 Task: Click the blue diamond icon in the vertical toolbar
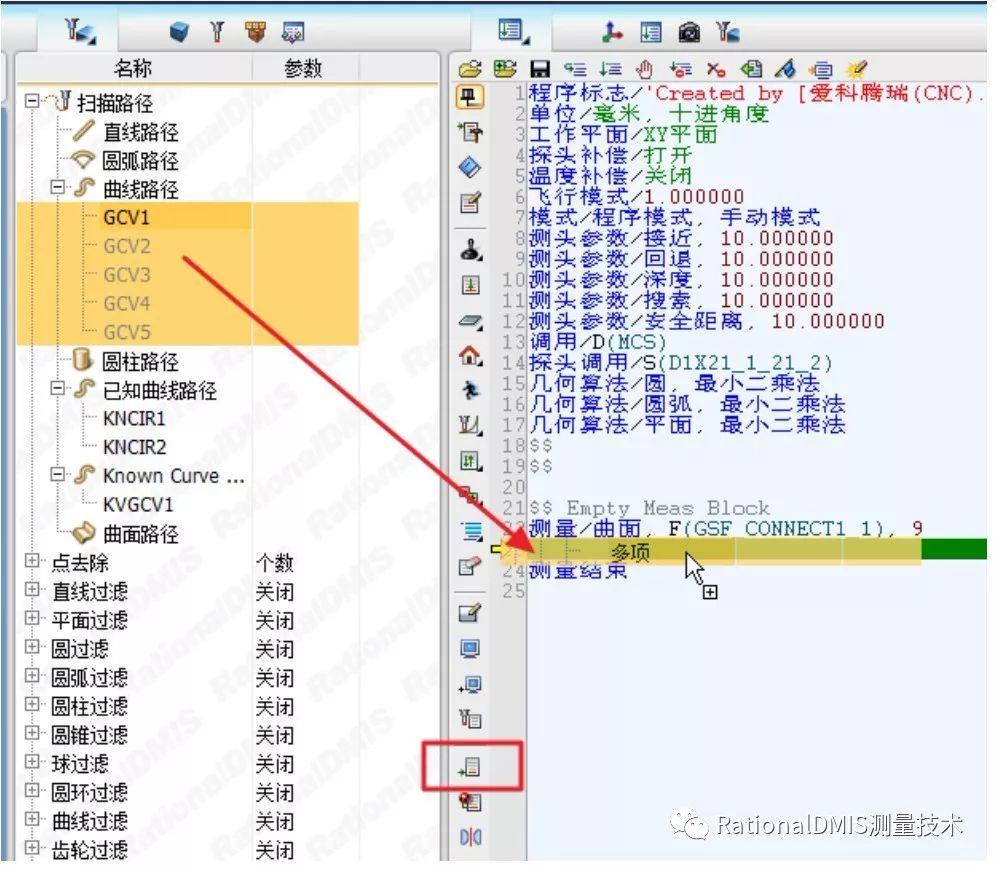(471, 167)
